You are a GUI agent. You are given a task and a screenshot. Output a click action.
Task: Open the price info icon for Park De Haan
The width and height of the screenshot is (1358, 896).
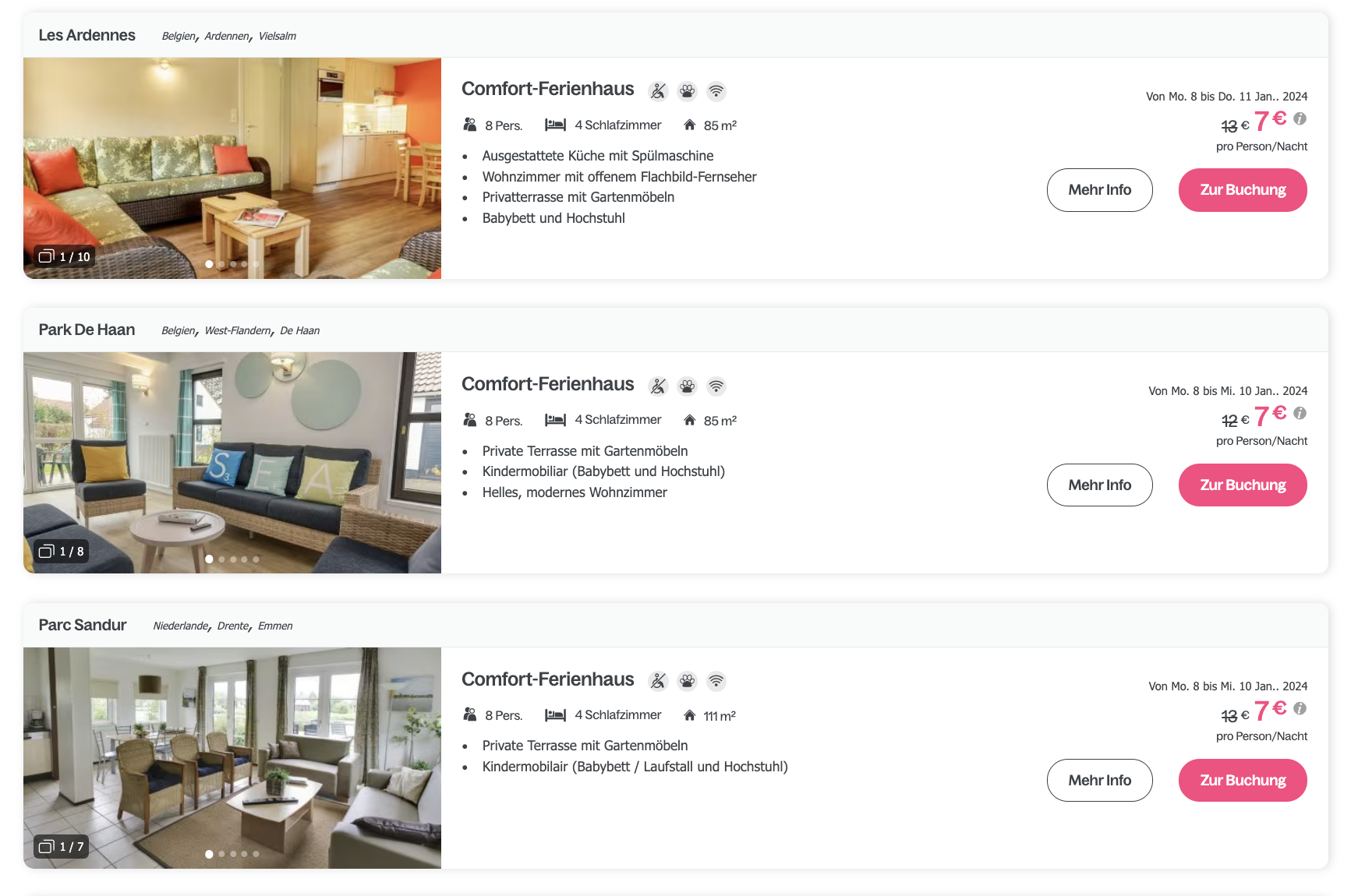[1300, 413]
